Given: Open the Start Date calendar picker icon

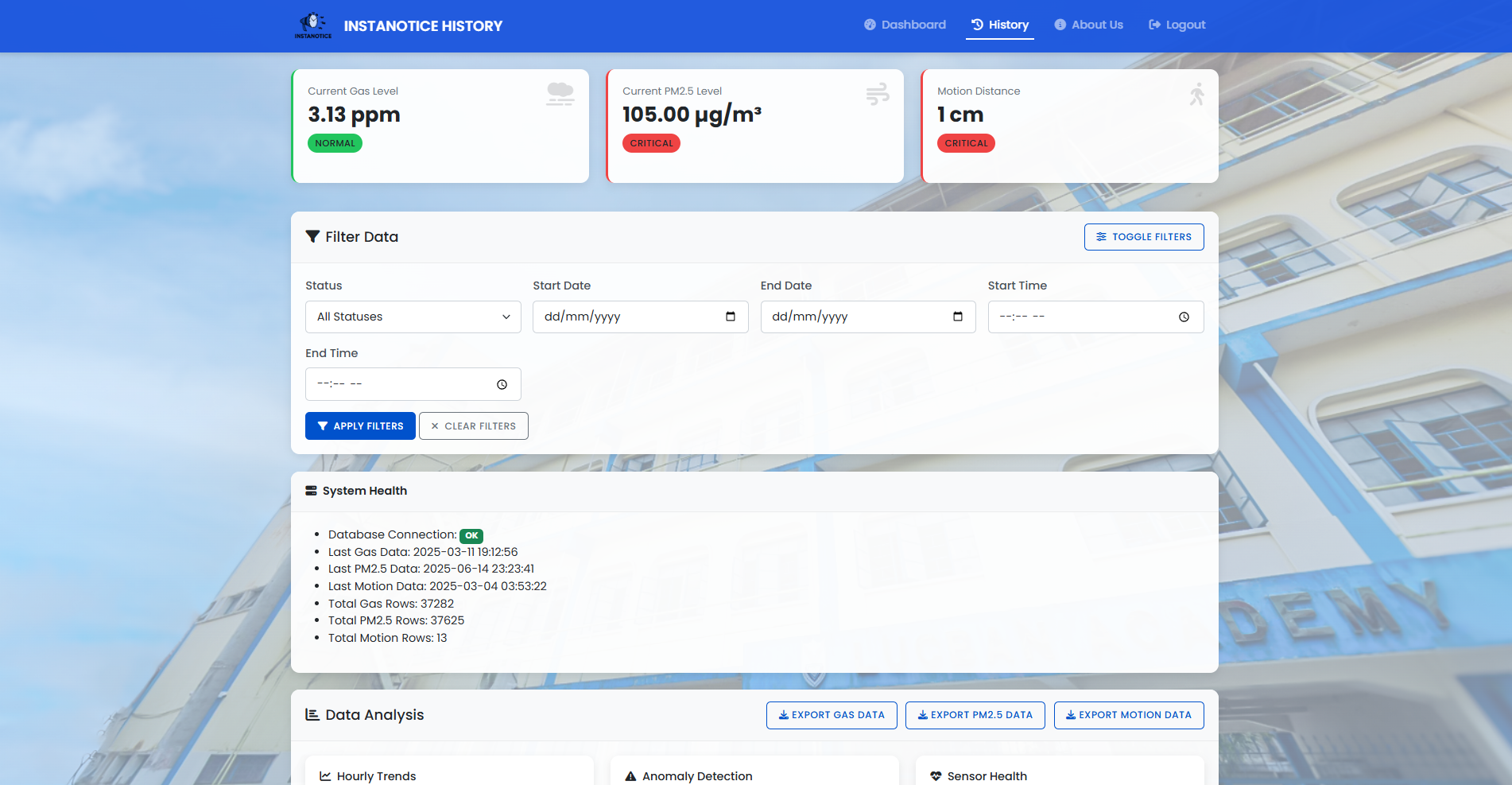Looking at the screenshot, I should click(730, 317).
